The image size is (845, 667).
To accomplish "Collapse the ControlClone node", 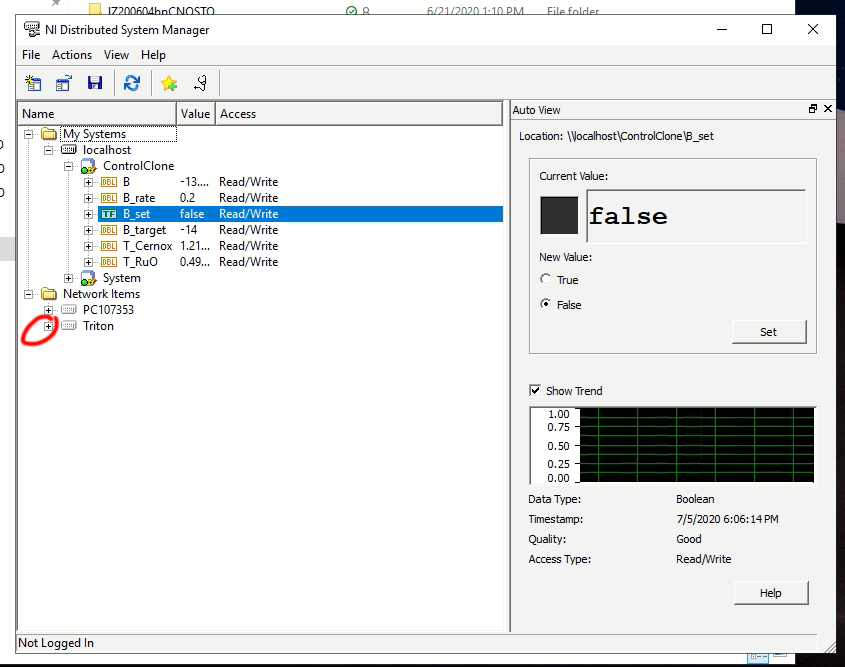I will [68, 166].
